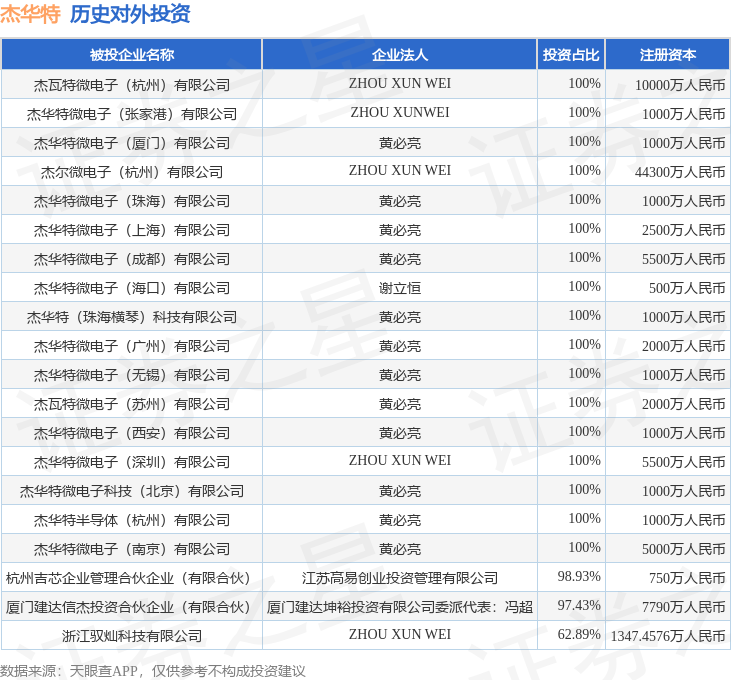Image resolution: width=731 pixels, height=680 pixels.
Task: Select 杰华特微电子（广州）有限公司 cell
Action: tap(132, 346)
